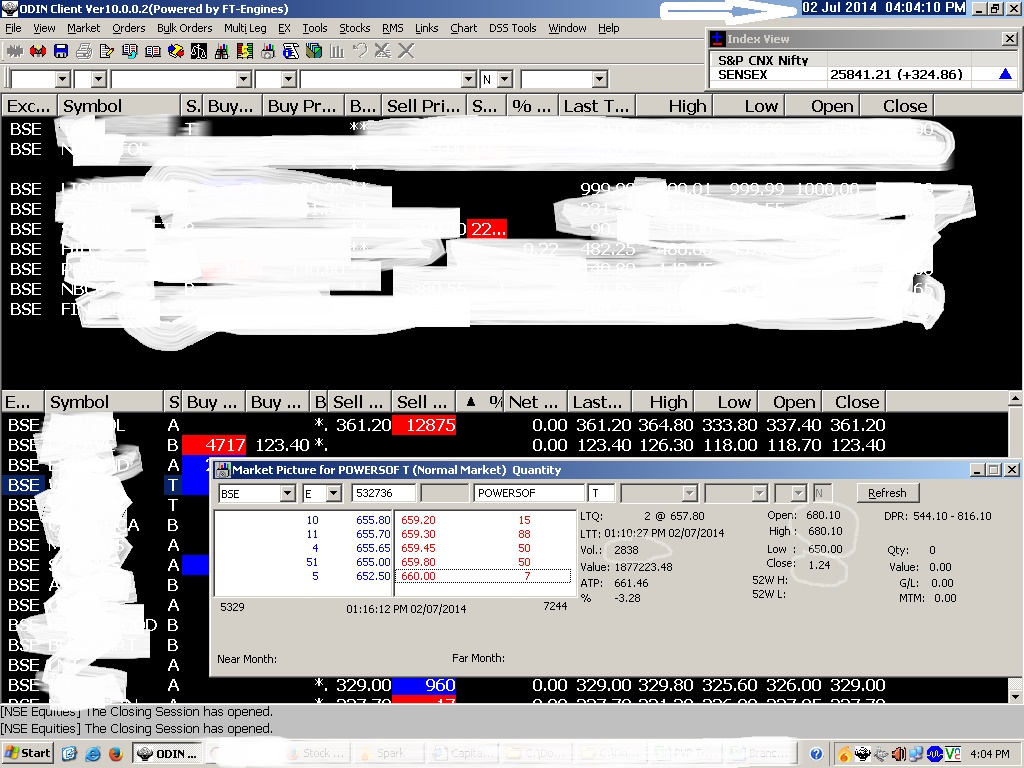Select the 660.00 sell depth row
This screenshot has height=768, width=1024.
484,576
